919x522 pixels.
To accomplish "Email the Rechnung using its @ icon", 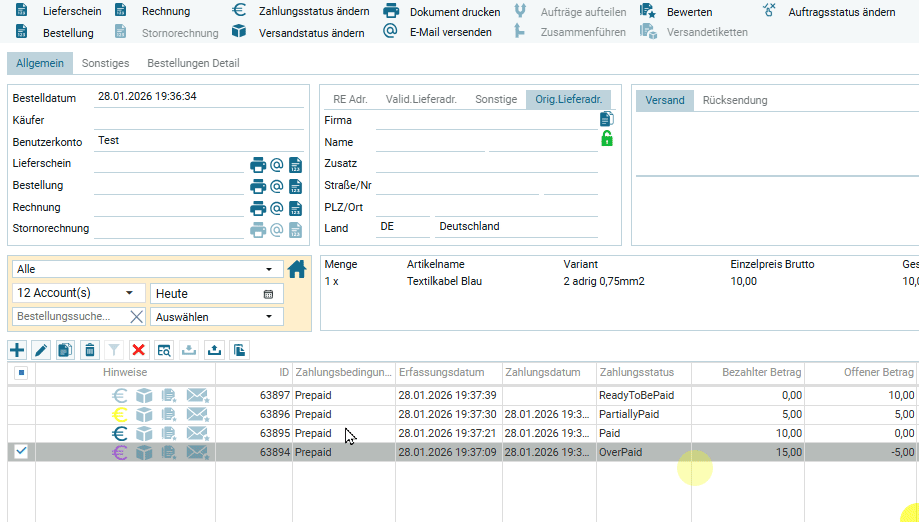I will pos(277,208).
